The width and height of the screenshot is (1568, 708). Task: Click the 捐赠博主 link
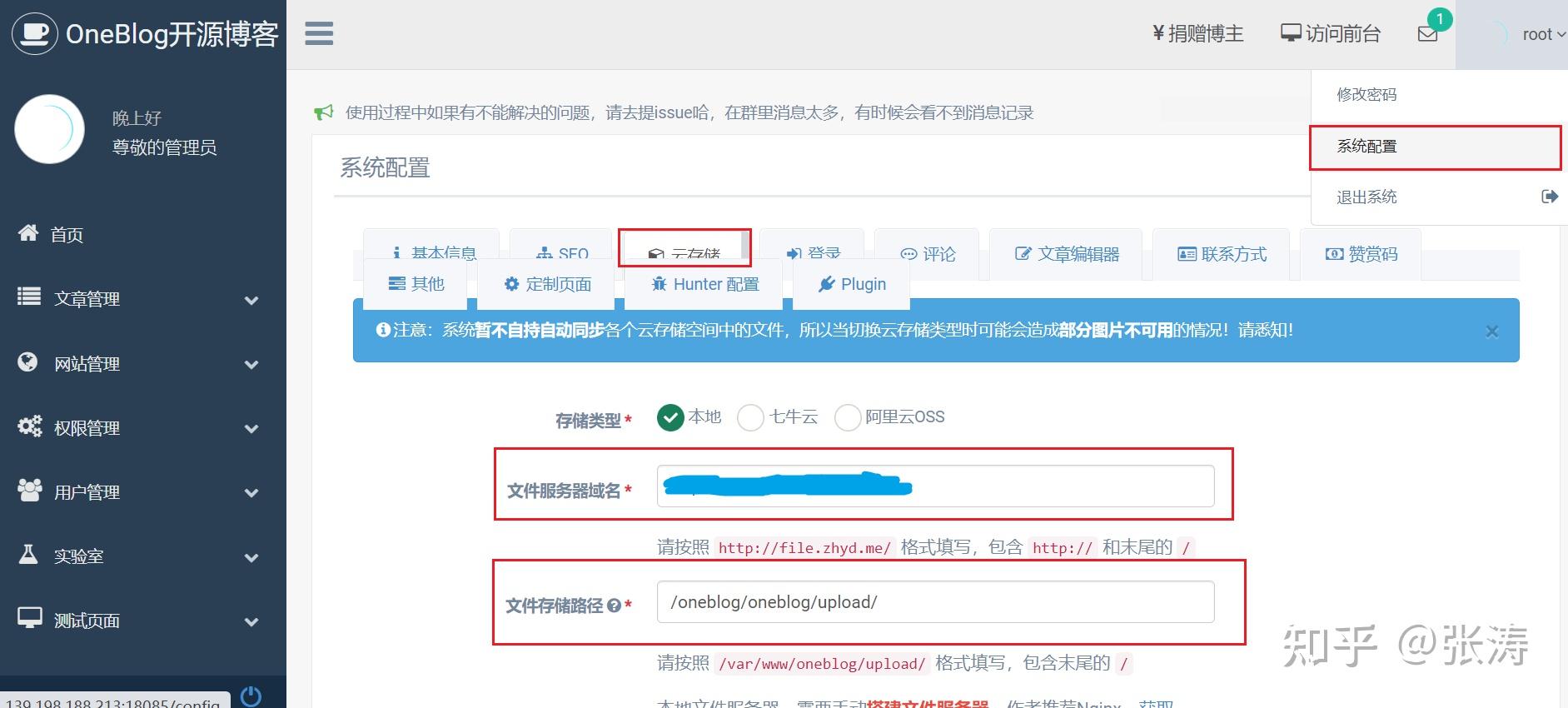click(1197, 34)
